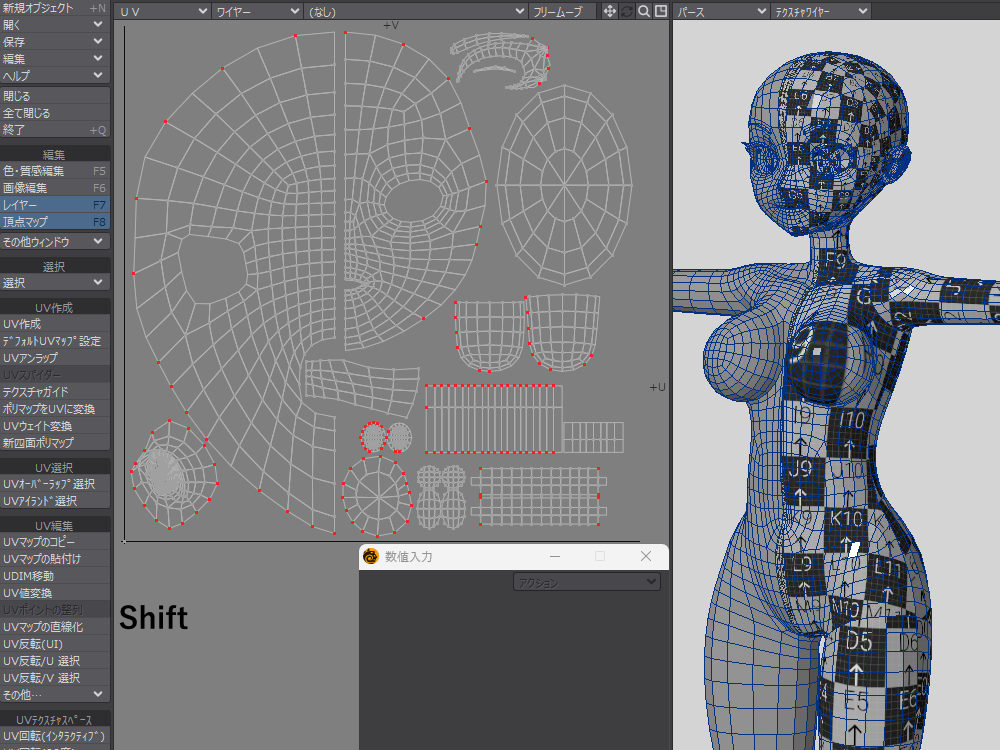Expand the その他ウィンドウ menu

(x=54, y=241)
